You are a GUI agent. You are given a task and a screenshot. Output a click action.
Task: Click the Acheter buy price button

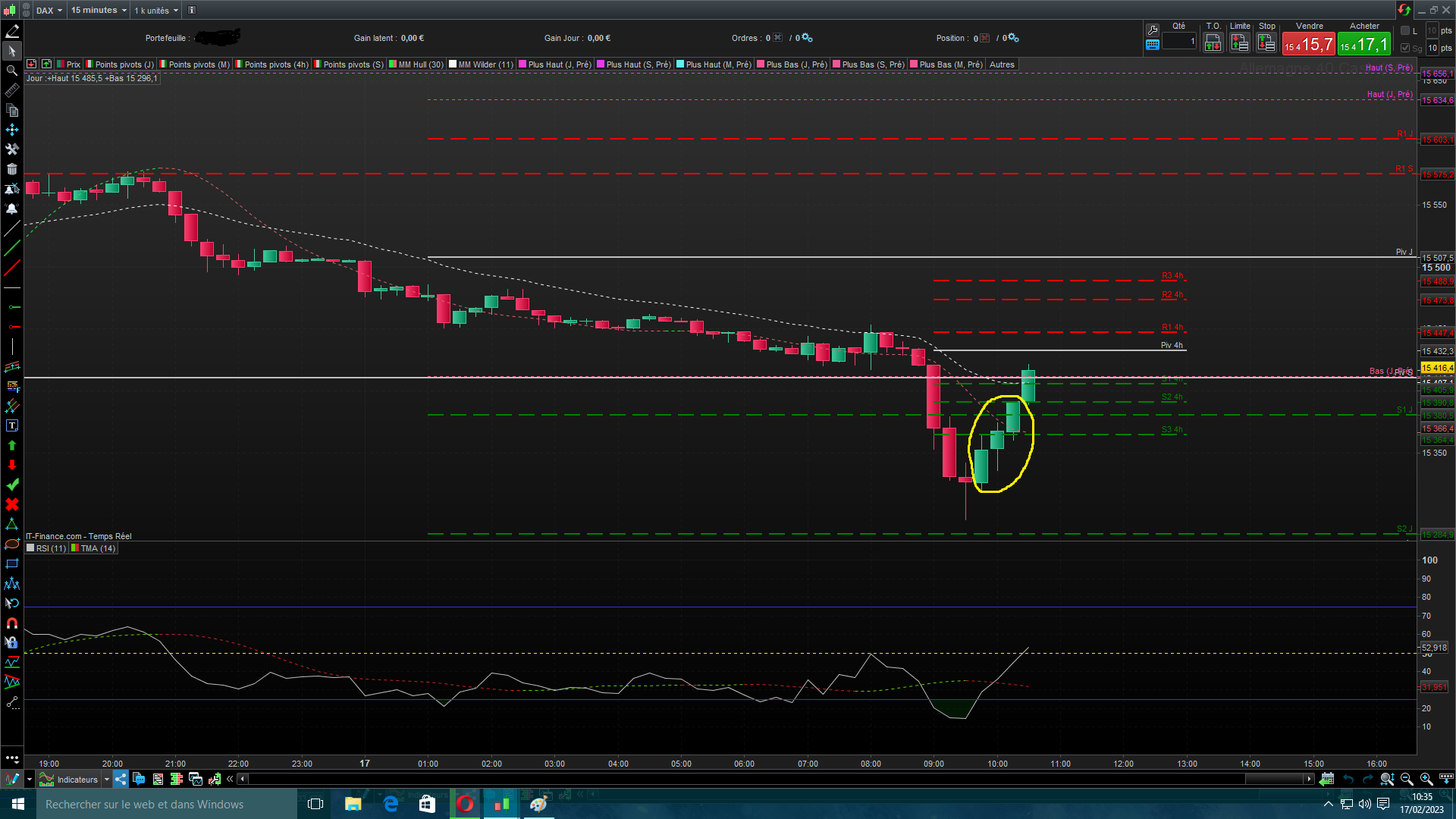[1364, 45]
